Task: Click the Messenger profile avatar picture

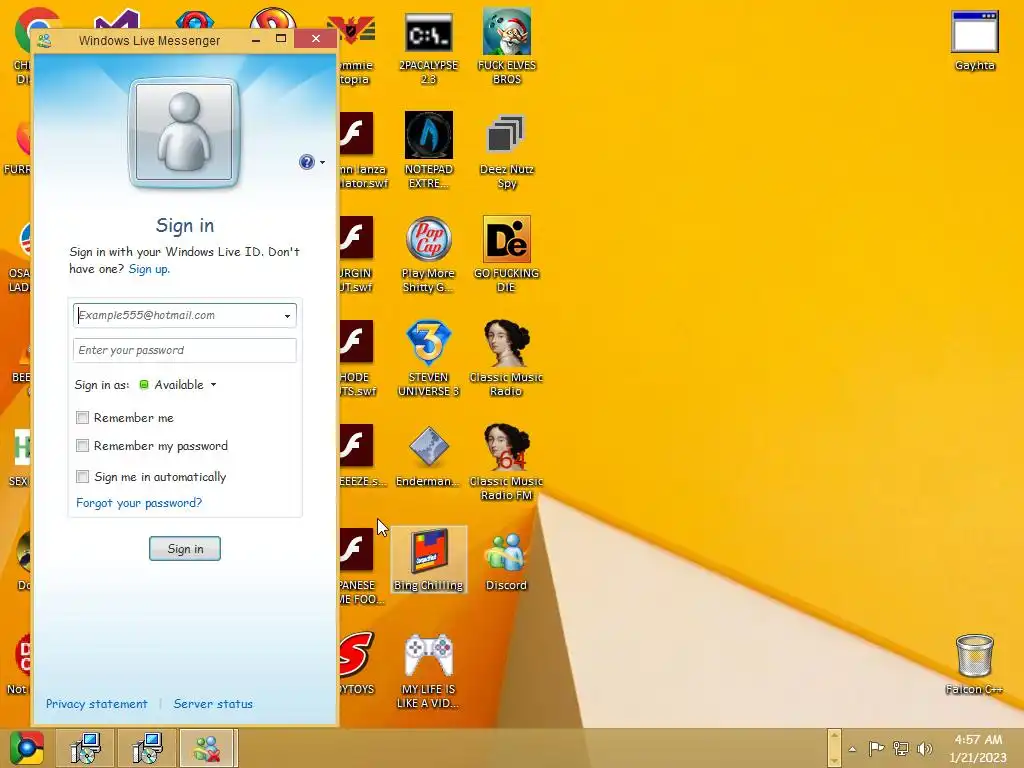Action: 184,133
